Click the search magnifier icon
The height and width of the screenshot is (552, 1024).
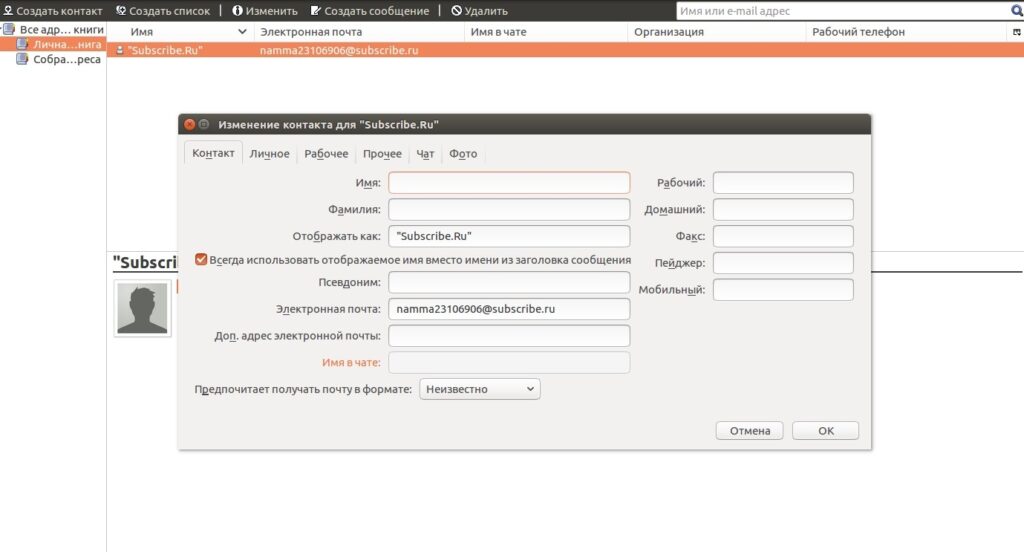pyautogui.click(x=1016, y=11)
